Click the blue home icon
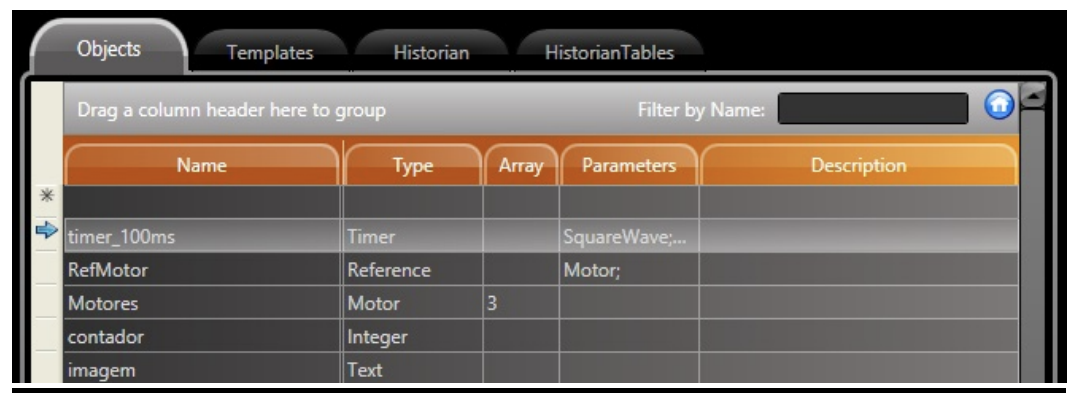 tap(999, 106)
